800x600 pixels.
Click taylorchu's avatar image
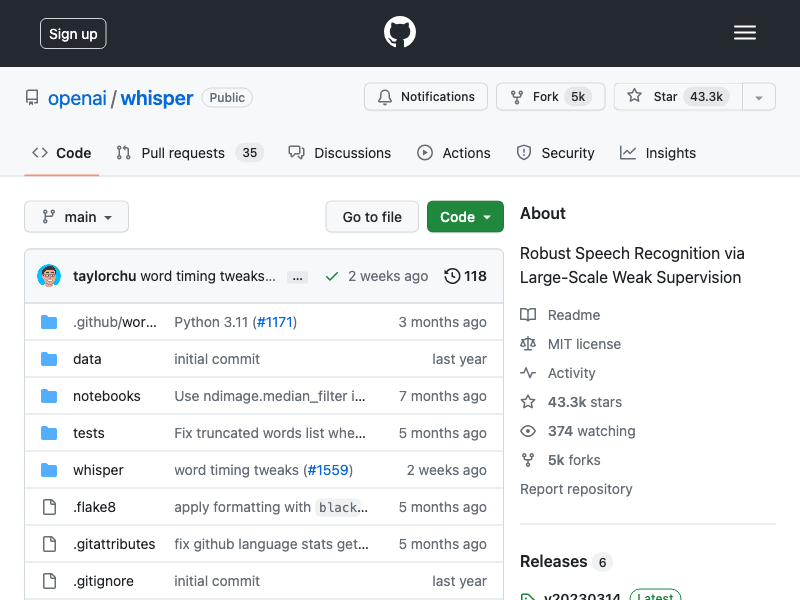tap(49, 276)
